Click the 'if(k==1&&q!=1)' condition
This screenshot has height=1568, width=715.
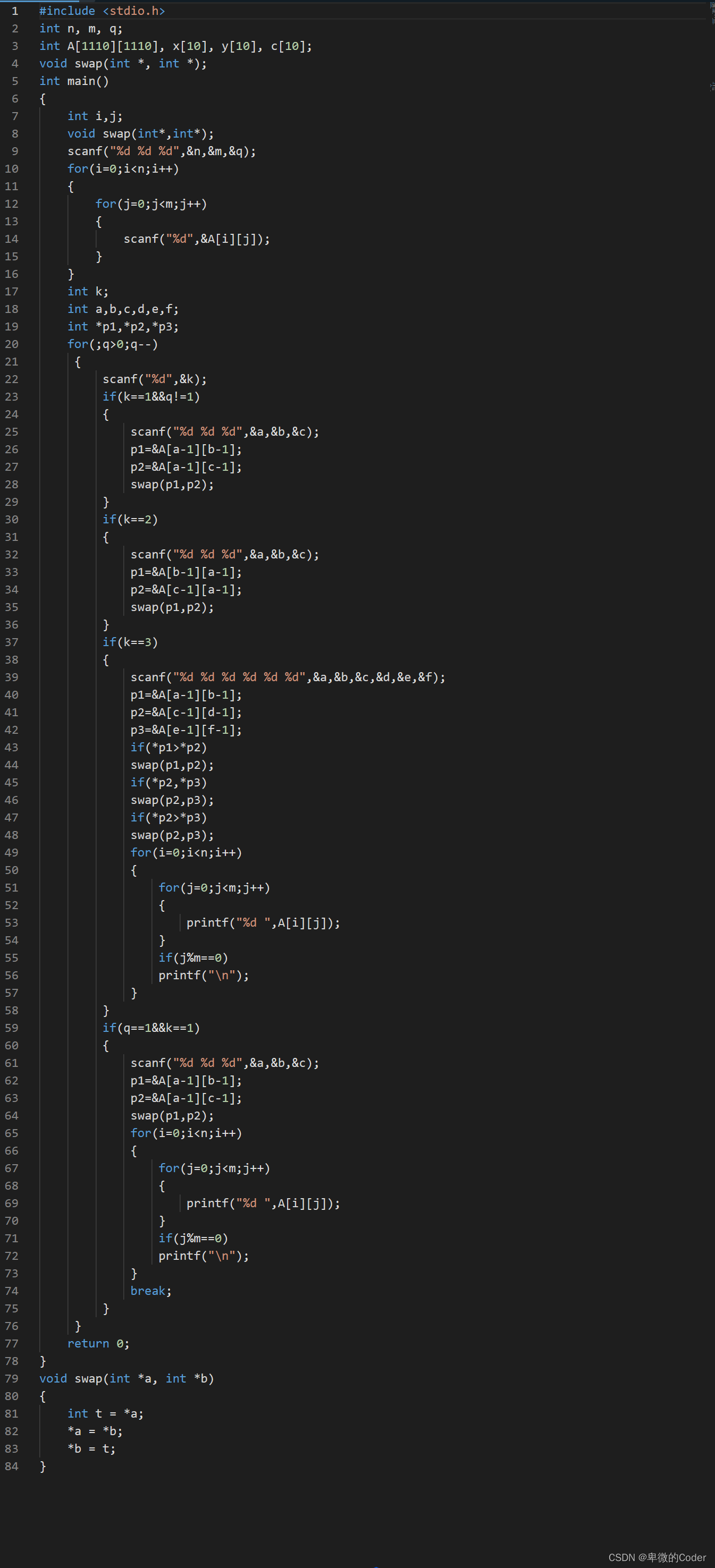pos(151,397)
